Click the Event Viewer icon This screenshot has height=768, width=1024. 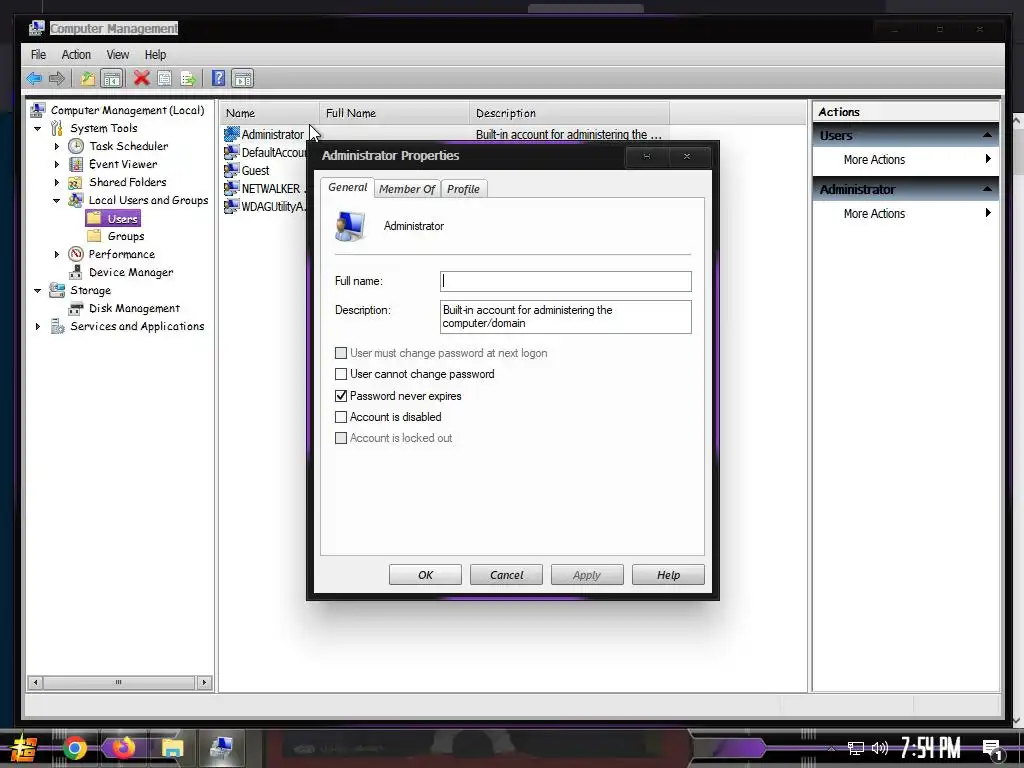point(76,164)
